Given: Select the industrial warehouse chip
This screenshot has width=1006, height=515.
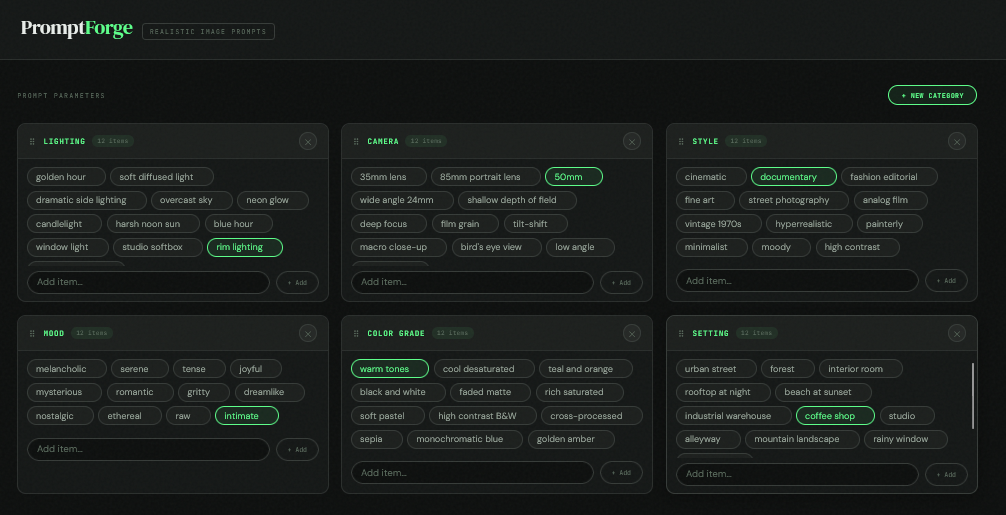Looking at the screenshot, I should (x=733, y=416).
